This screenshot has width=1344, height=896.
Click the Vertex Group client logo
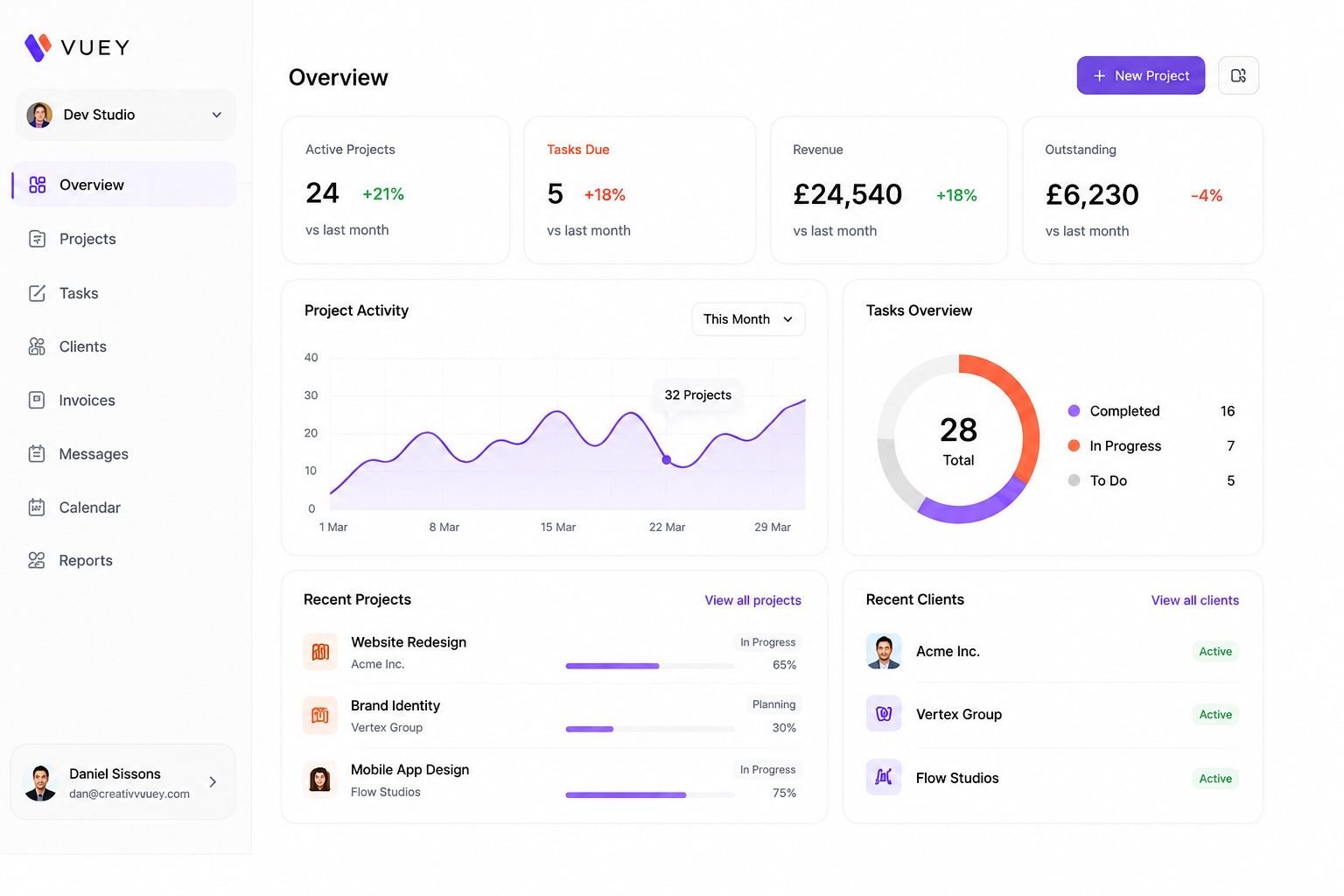pos(884,714)
